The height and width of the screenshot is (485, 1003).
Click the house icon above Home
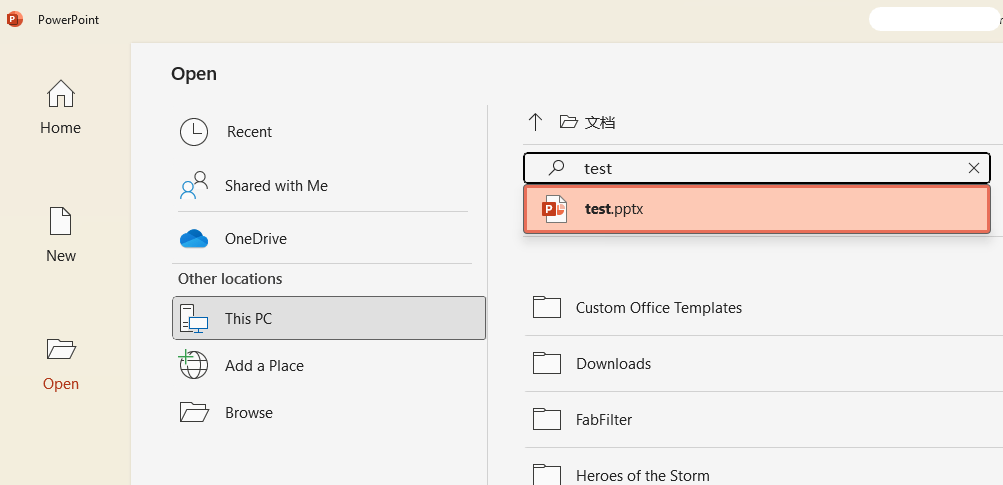[x=61, y=93]
